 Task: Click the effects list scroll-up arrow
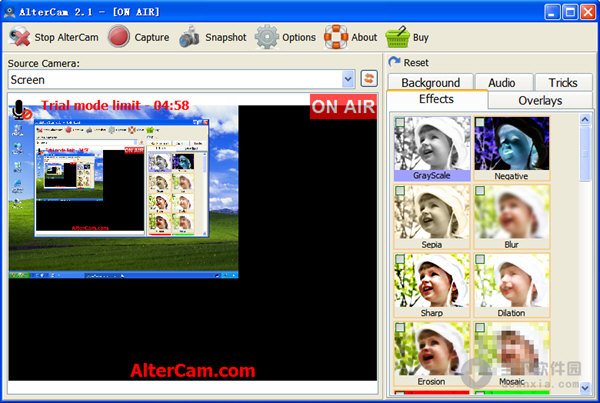585,119
